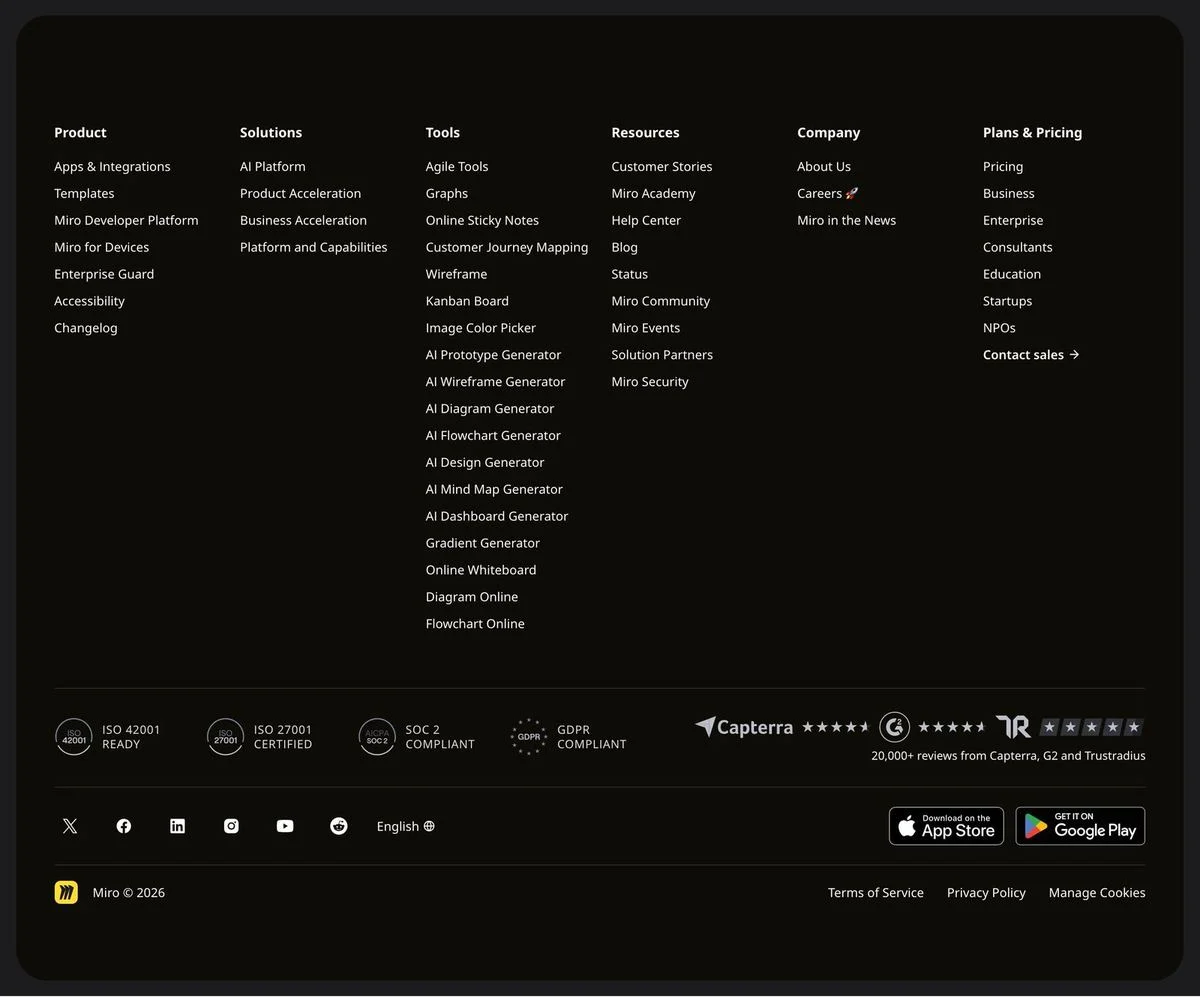The height and width of the screenshot is (997, 1200).
Task: Open the Accessibility link
Action: point(89,301)
